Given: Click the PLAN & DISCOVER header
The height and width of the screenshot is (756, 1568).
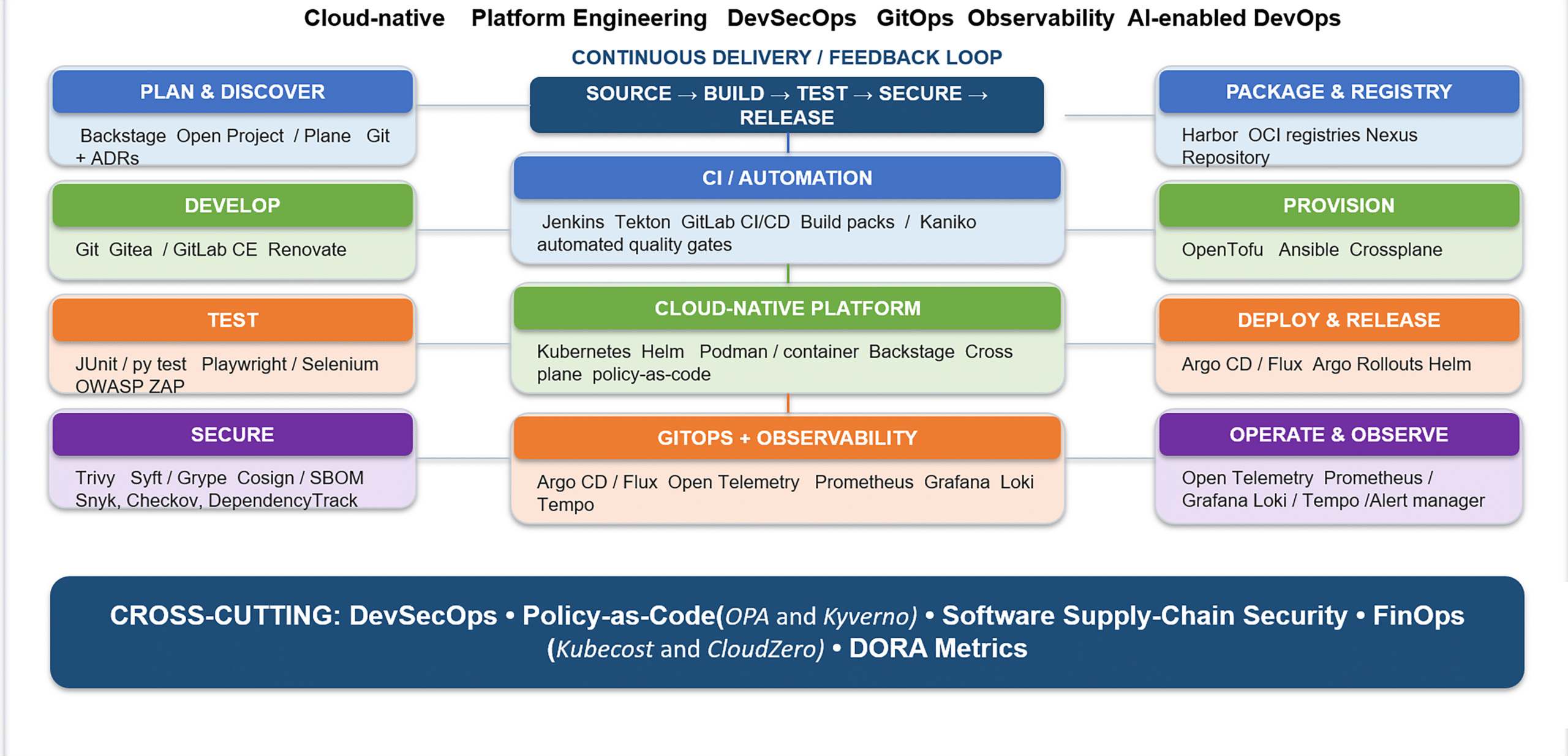Looking at the screenshot, I should [x=232, y=92].
